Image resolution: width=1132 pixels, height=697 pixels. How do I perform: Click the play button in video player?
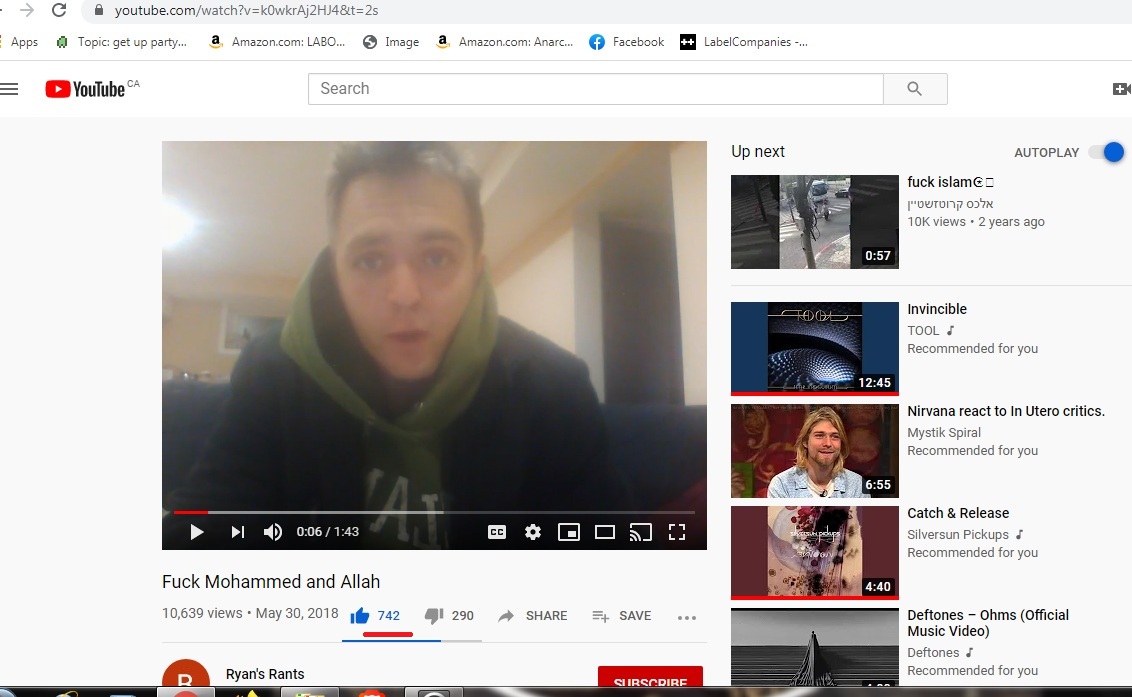[197, 532]
